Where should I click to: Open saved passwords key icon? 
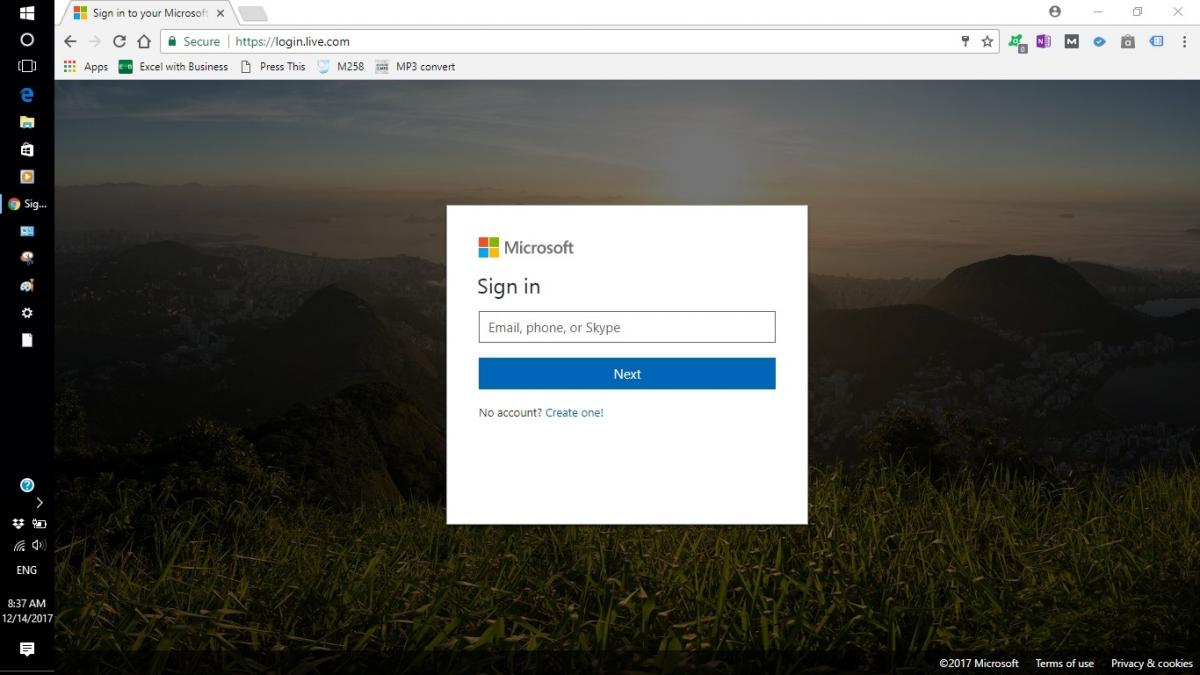(965, 41)
